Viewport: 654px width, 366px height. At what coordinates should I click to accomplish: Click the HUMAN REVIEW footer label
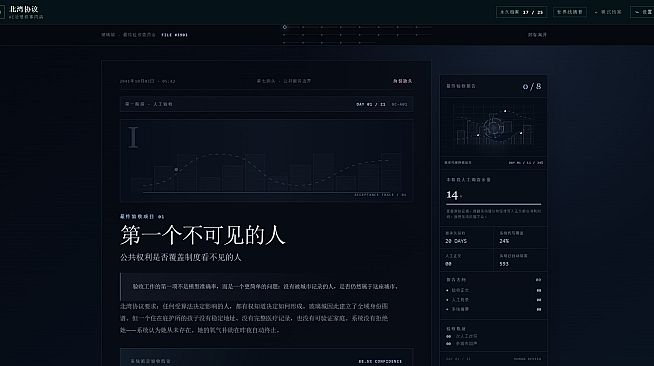[528, 358]
